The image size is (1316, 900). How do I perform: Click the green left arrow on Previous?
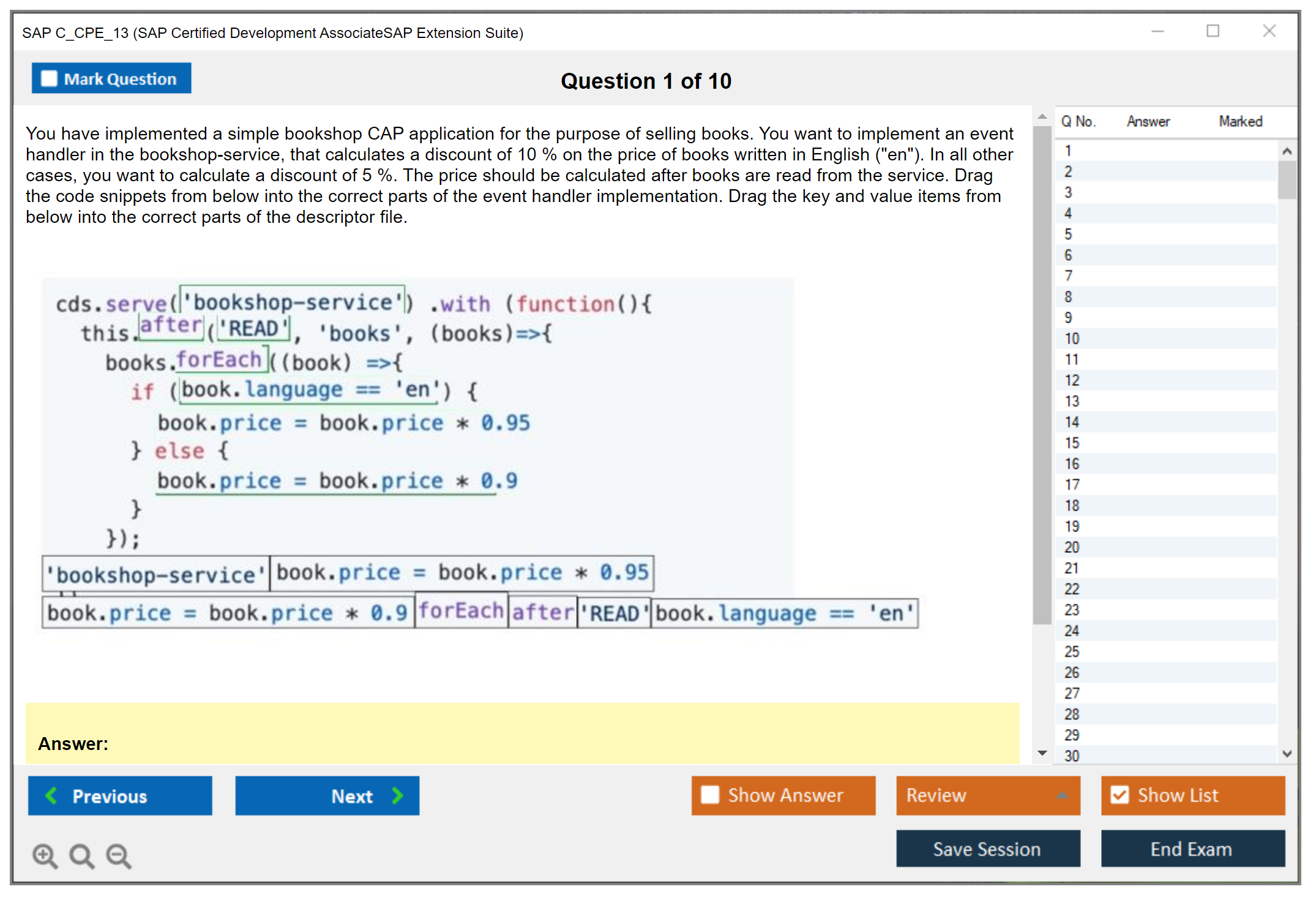tap(51, 795)
